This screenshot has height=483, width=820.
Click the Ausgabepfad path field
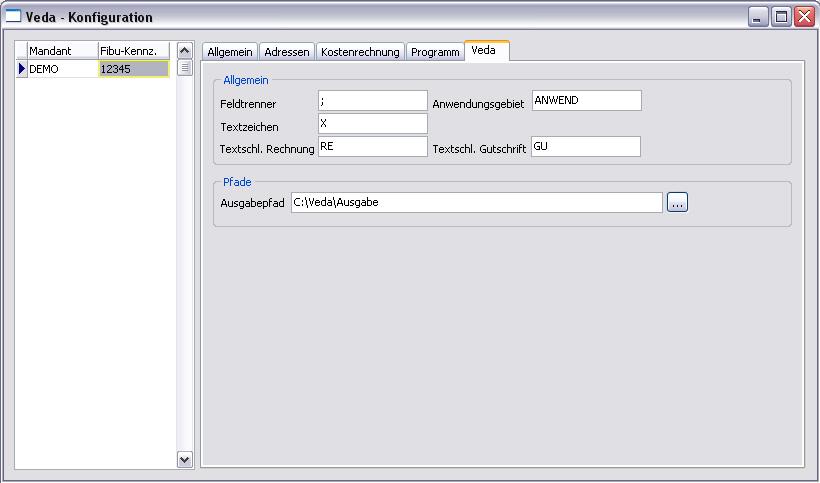coord(476,203)
